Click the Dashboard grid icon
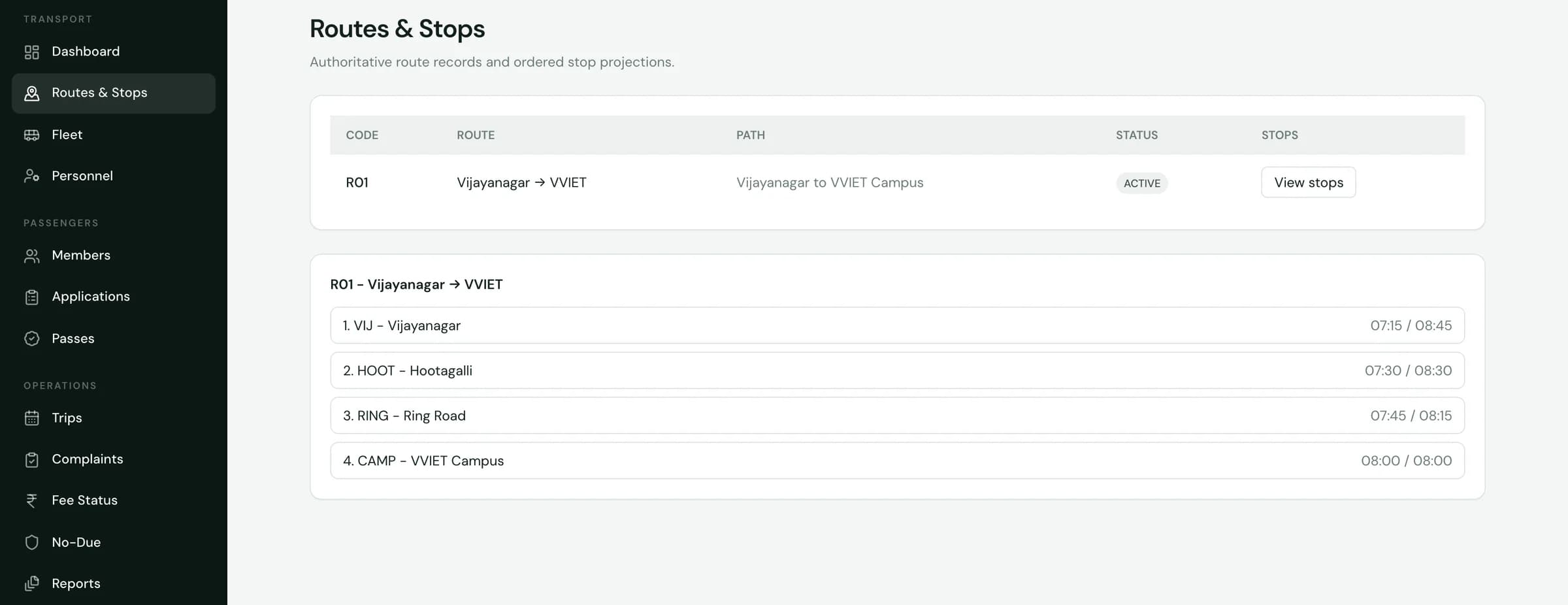The height and width of the screenshot is (605, 1568). [31, 52]
